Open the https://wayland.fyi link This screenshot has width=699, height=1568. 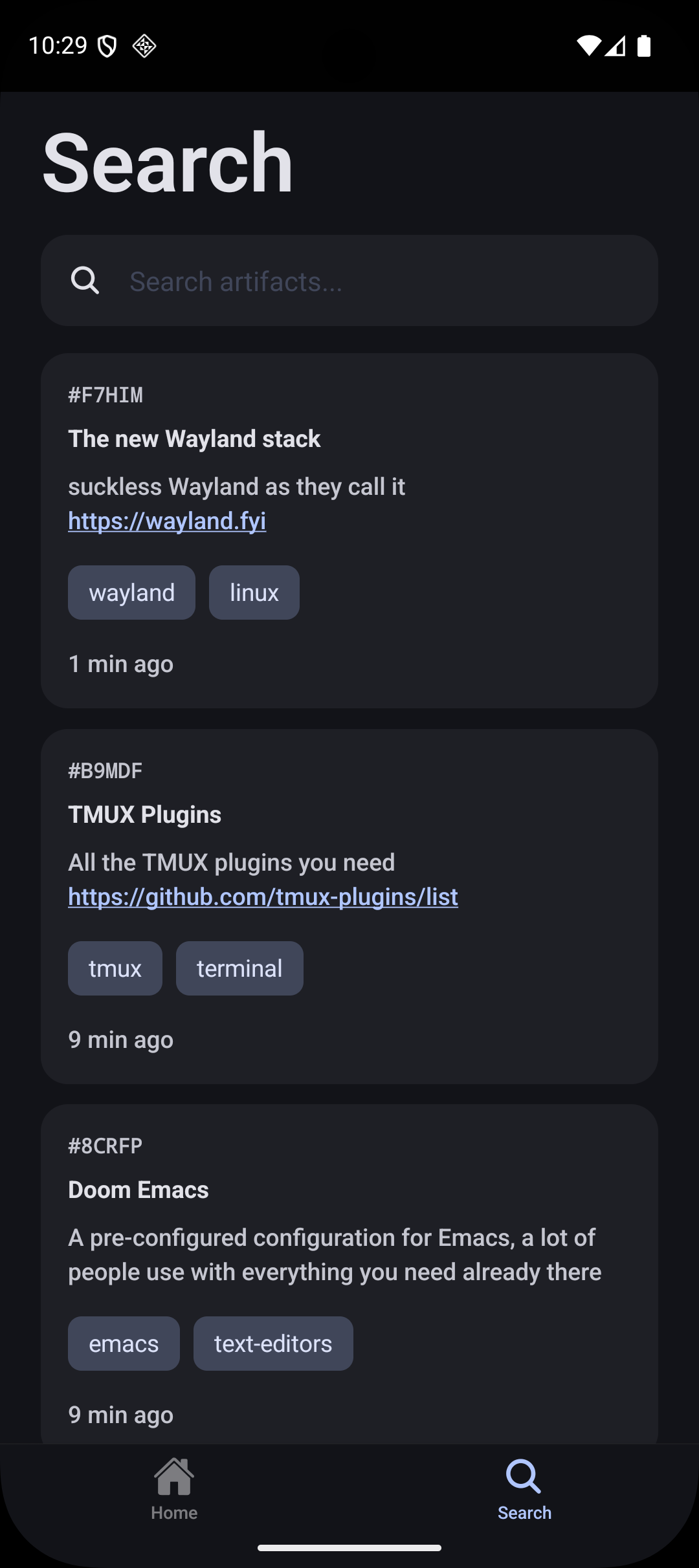pos(167,521)
